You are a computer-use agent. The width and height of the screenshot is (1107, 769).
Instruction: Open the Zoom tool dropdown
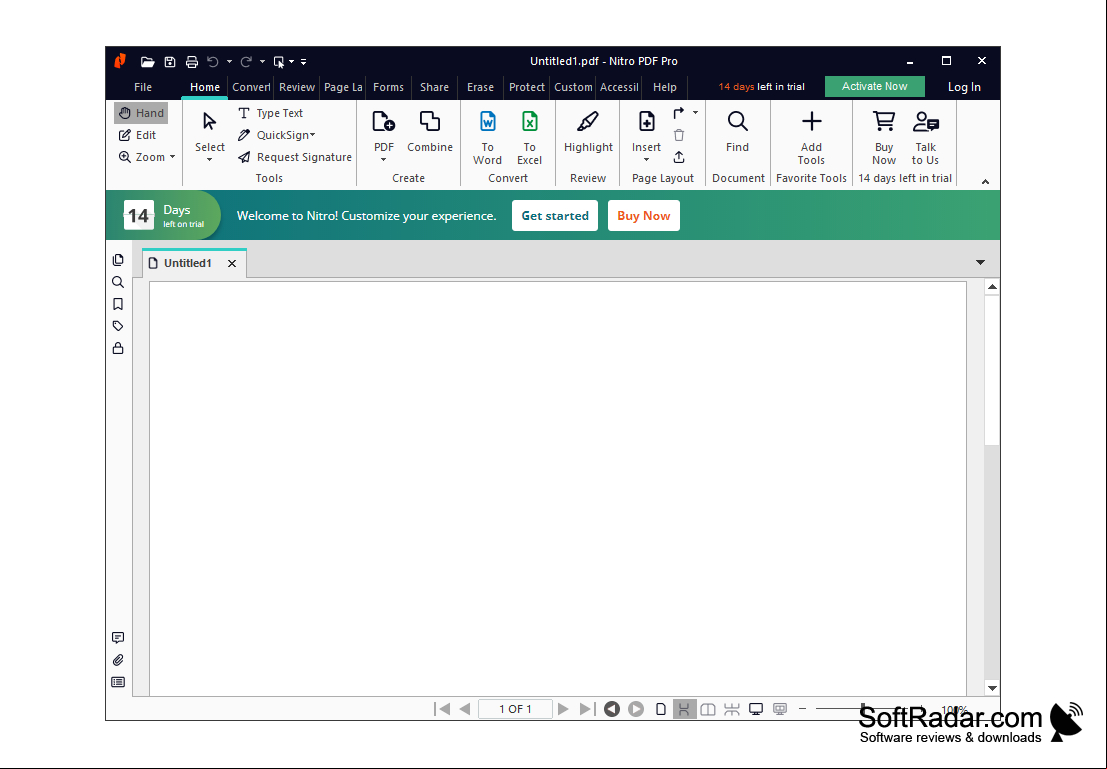tap(172, 157)
